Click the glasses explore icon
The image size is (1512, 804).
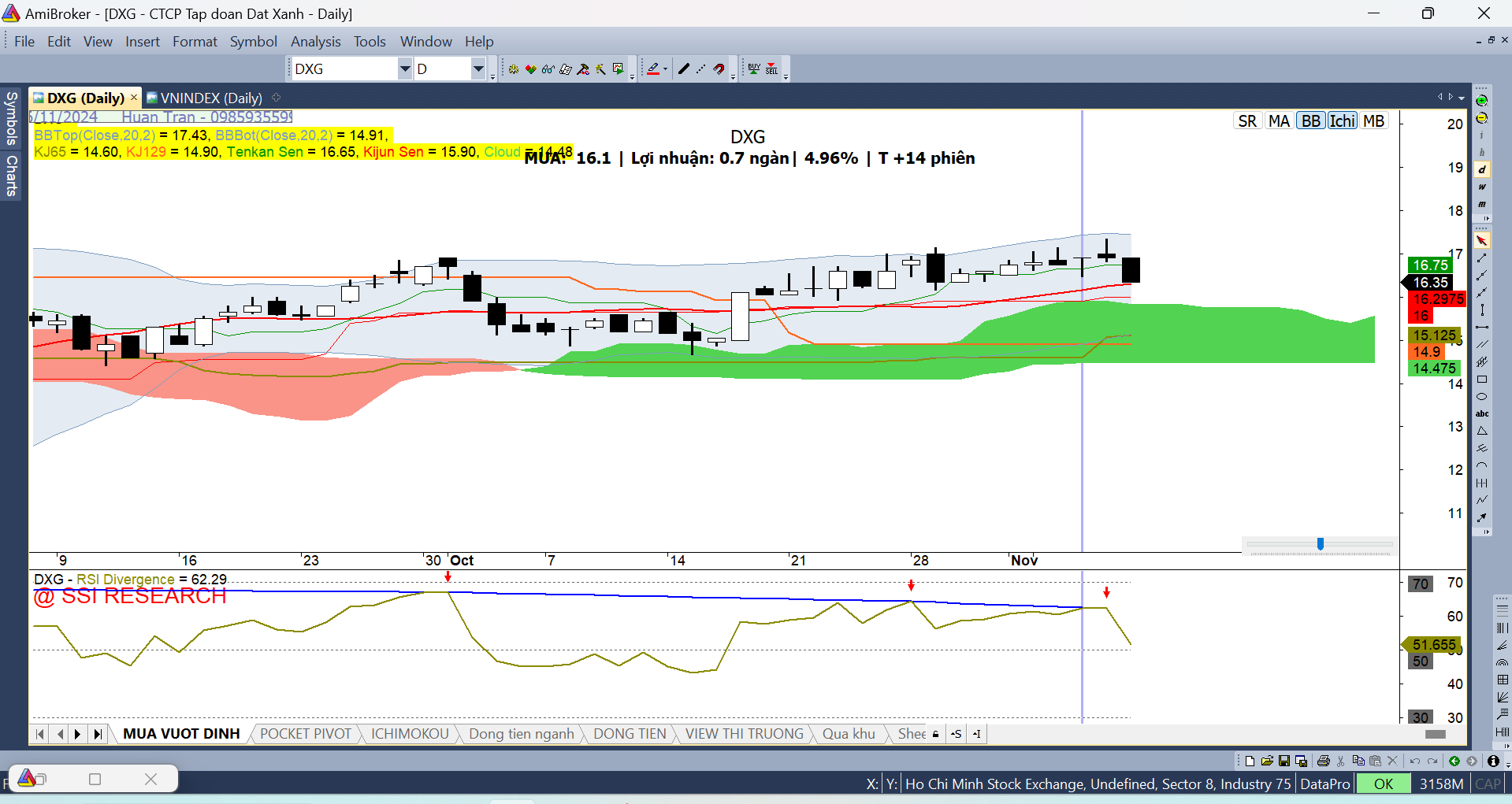click(x=548, y=69)
